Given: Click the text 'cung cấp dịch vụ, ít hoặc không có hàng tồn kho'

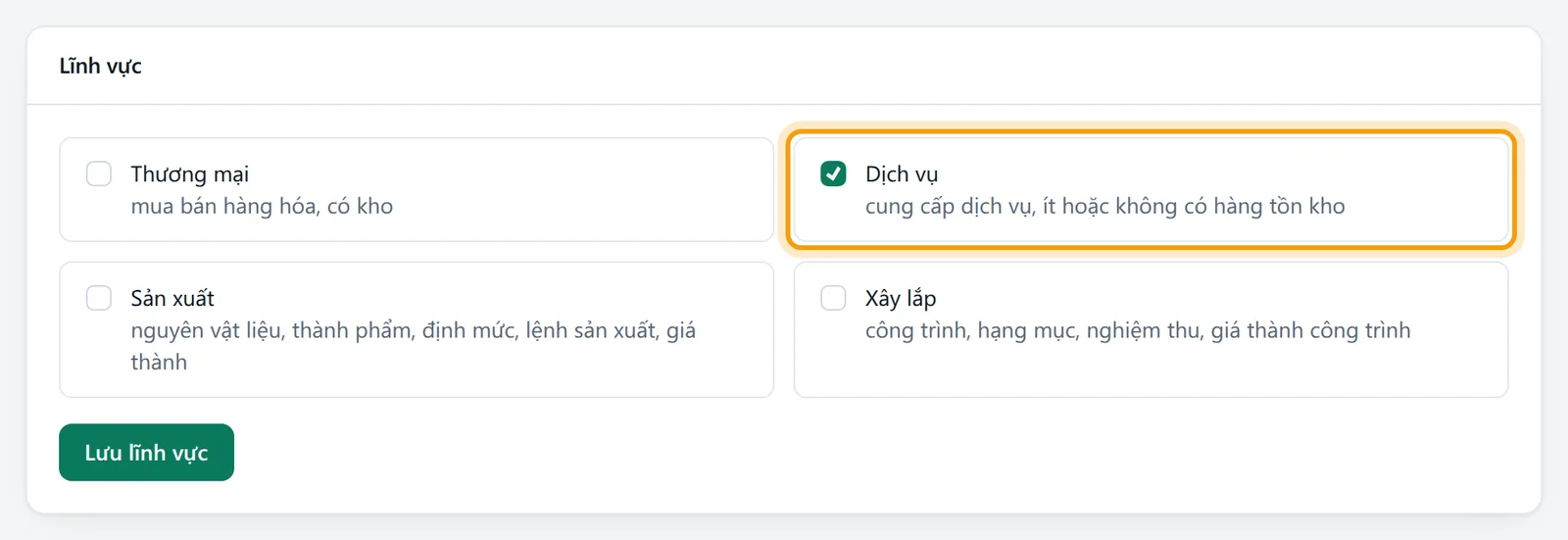Looking at the screenshot, I should pyautogui.click(x=1104, y=207).
